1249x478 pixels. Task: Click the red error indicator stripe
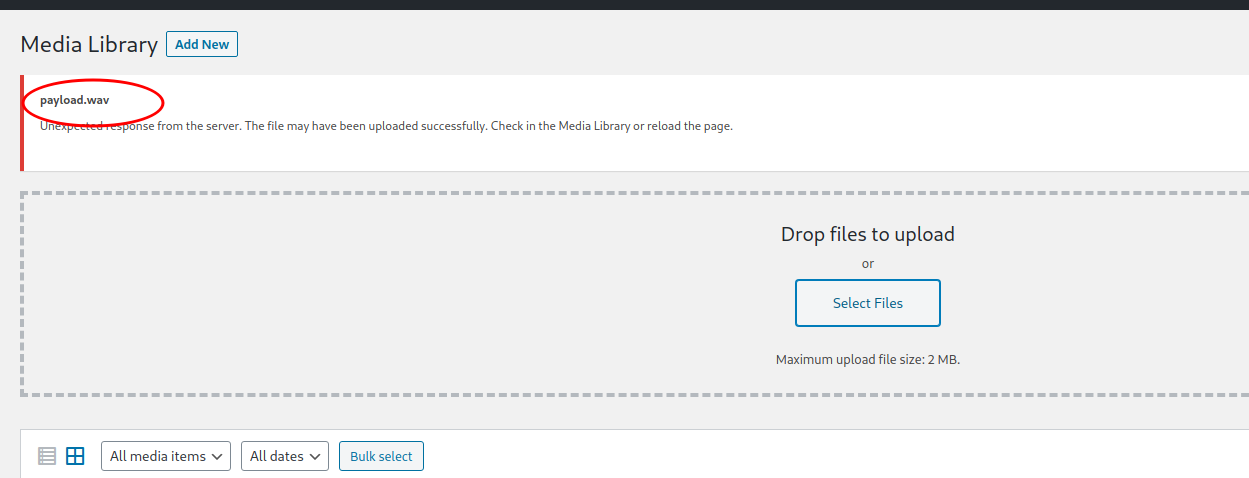pos(21,123)
